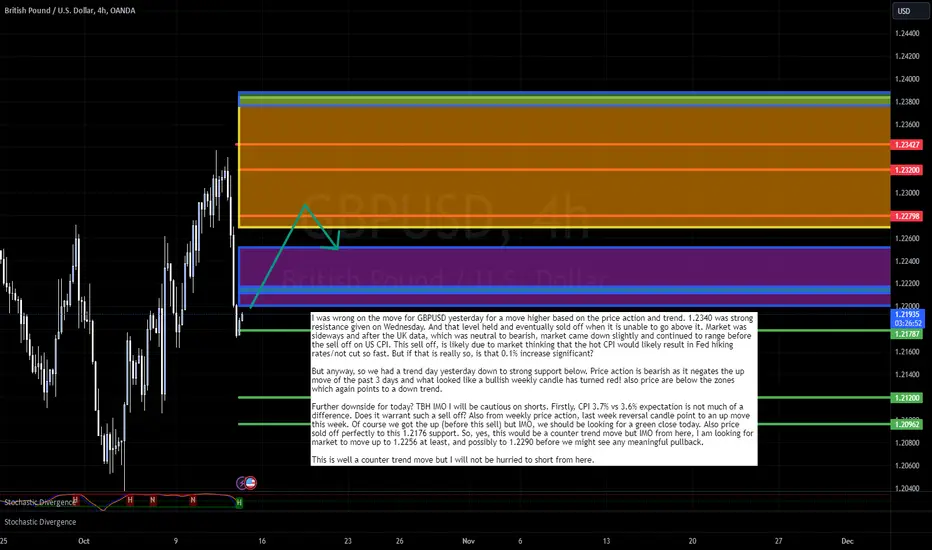
Task: Click the 03:26:52 candle countdown timer
Action: 908,323
